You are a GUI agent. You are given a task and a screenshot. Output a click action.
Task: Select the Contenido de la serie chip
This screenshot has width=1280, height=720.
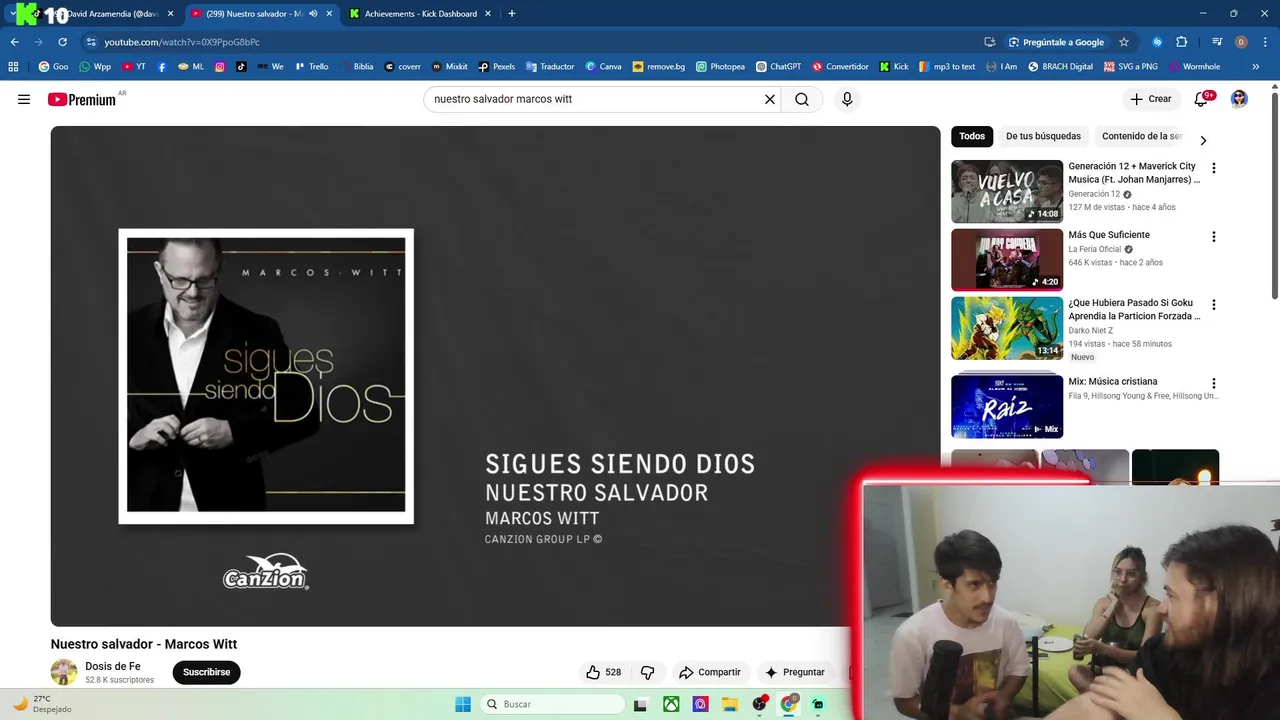click(1141, 136)
